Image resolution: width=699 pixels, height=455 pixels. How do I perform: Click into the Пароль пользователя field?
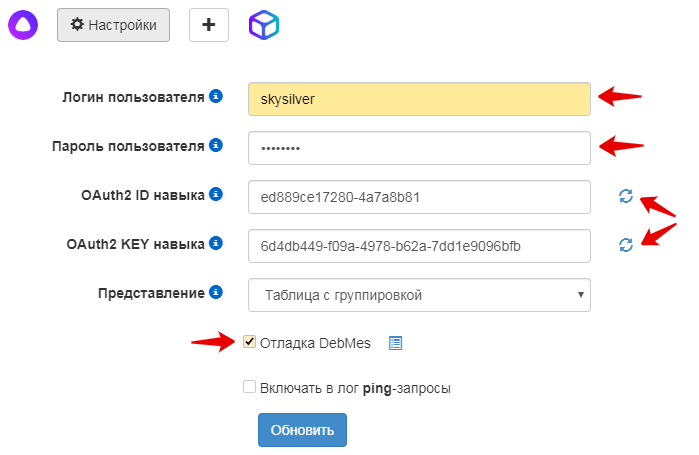(x=419, y=148)
